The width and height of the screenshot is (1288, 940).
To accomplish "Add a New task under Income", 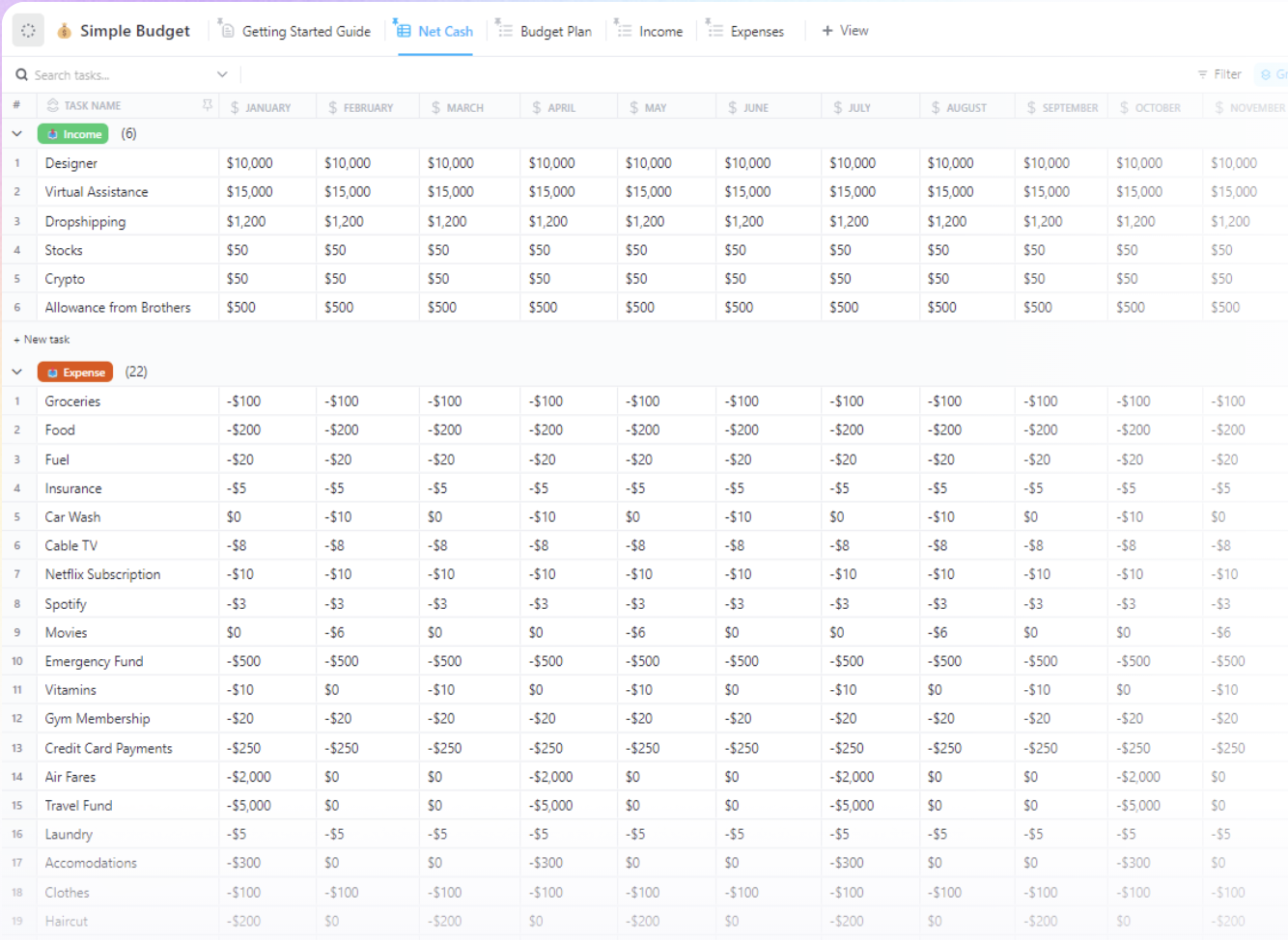I will coord(42,340).
